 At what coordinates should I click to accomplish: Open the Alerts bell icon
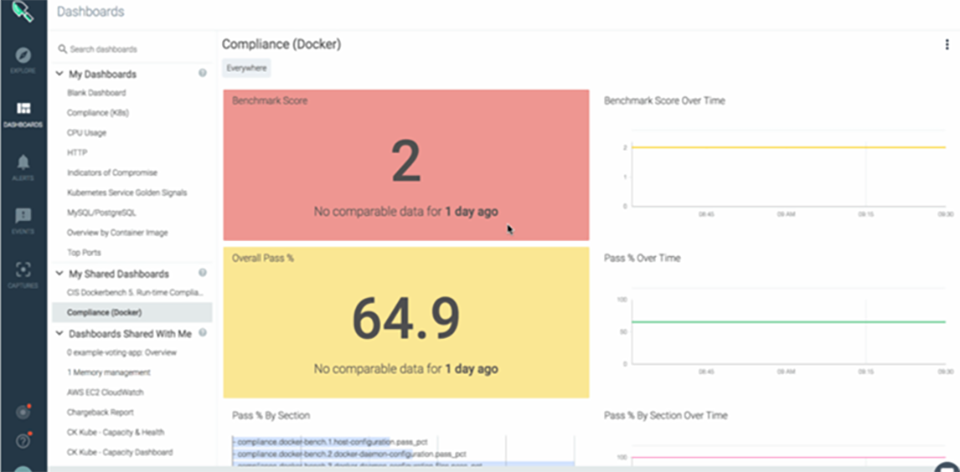[x=23, y=166]
